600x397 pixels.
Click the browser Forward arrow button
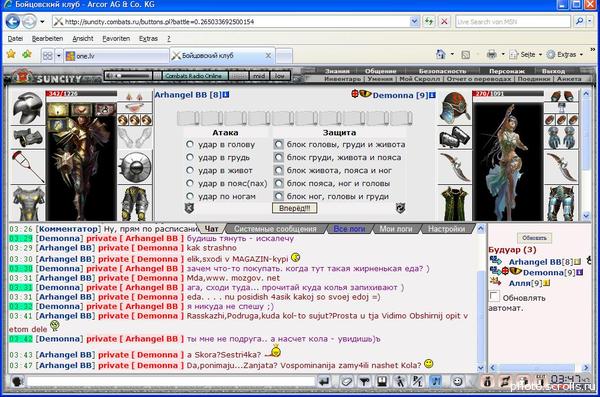coord(29,21)
